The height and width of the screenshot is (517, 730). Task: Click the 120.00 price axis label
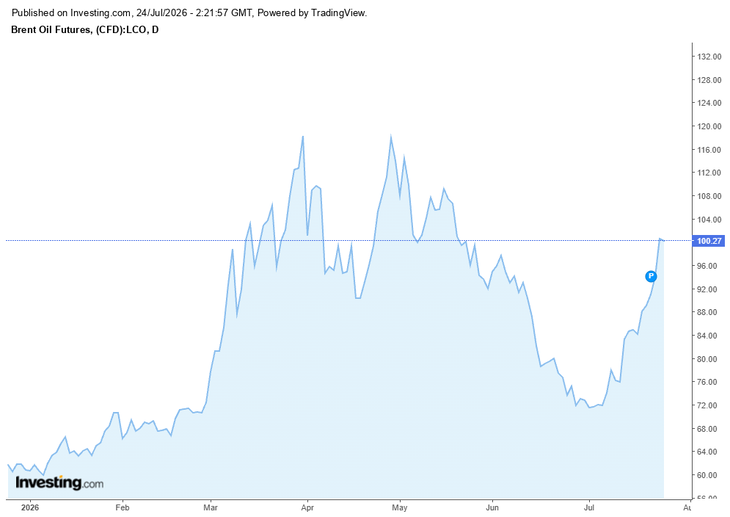(x=709, y=126)
